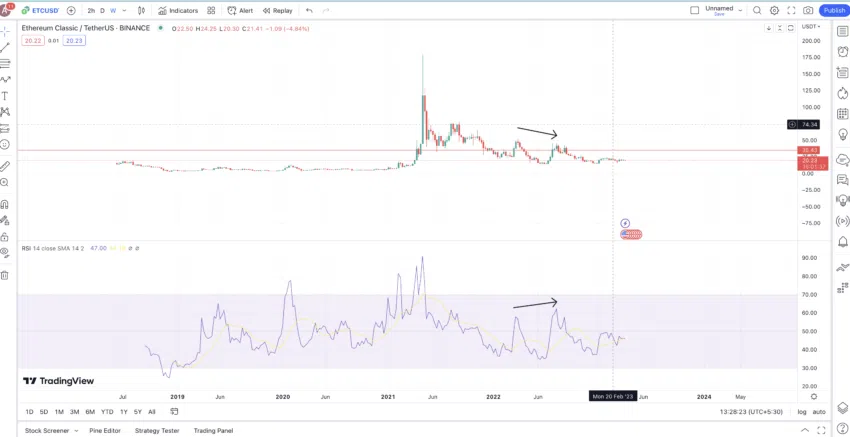Toggle hide all drawings eye icon
This screenshot has width=850, height=437.
coord(5,252)
